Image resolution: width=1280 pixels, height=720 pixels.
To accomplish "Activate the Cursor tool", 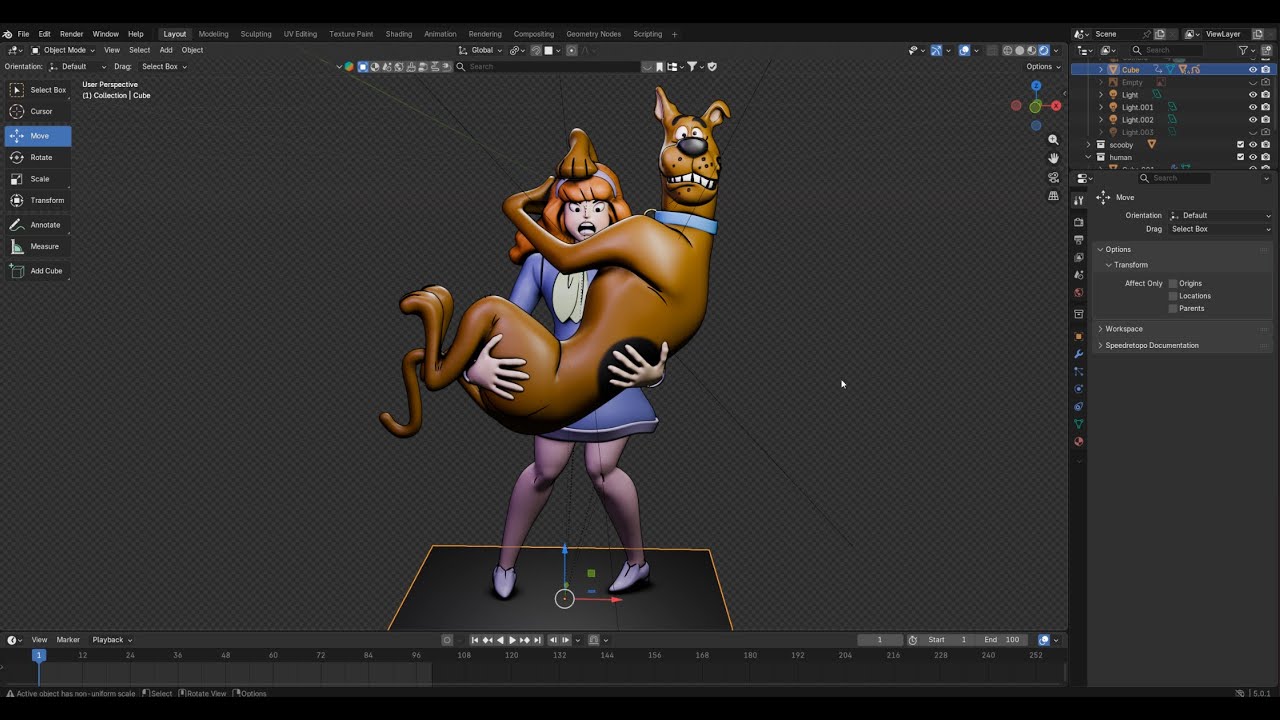I will click(x=38, y=111).
